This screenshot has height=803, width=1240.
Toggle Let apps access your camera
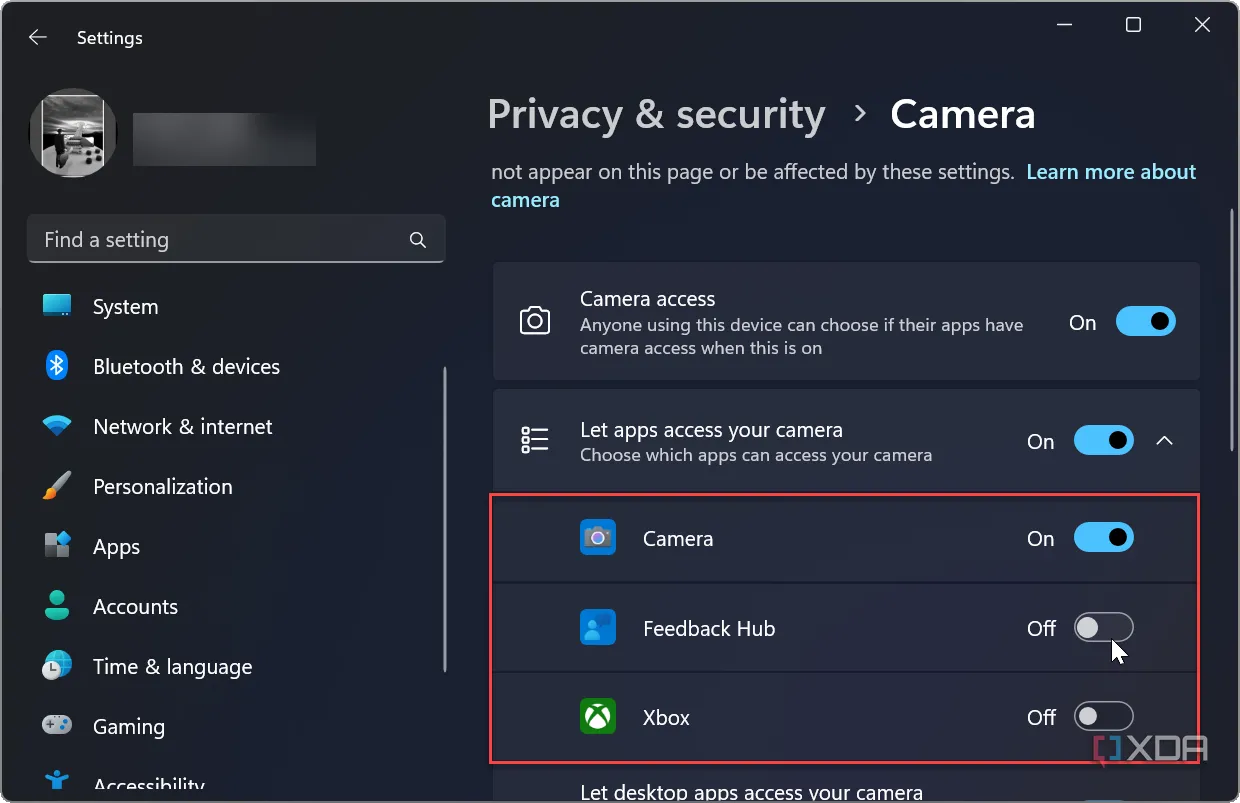1103,441
